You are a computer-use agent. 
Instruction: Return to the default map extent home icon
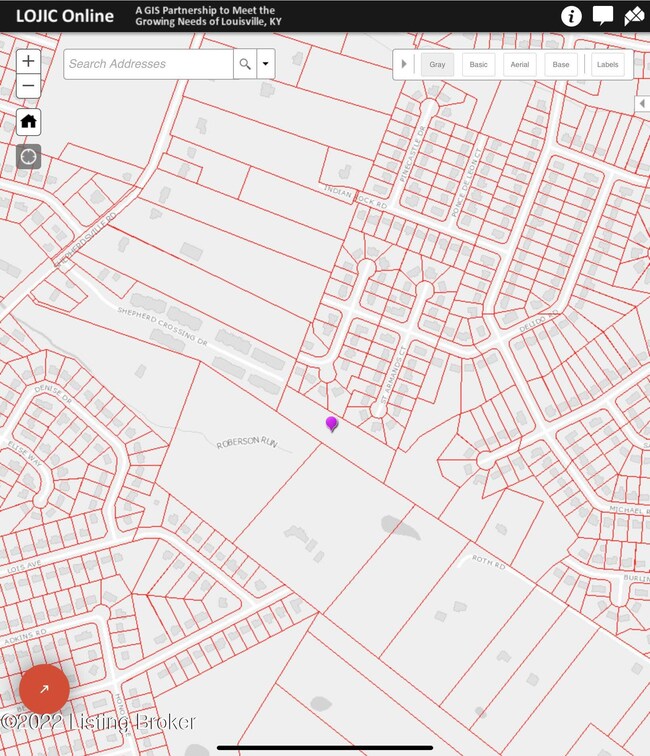coord(28,122)
